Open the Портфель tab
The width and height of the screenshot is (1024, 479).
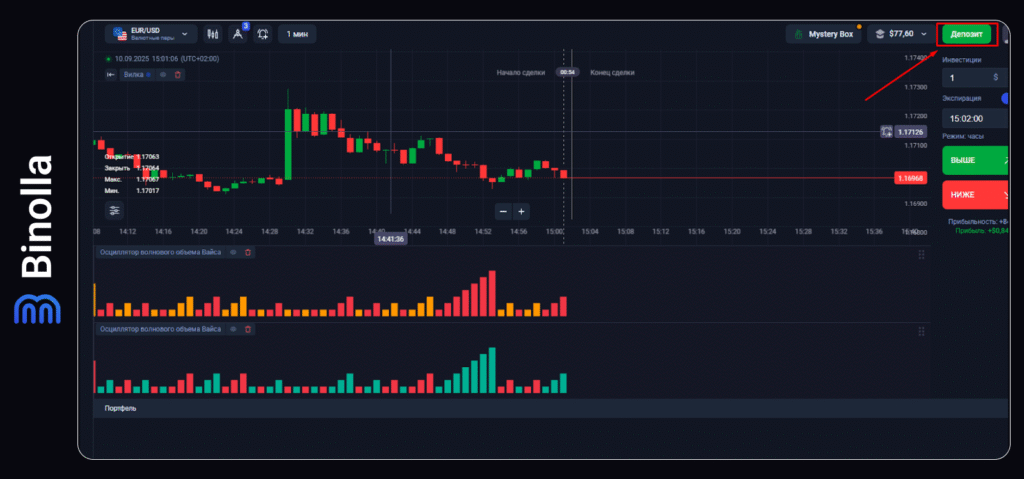click(x=121, y=408)
